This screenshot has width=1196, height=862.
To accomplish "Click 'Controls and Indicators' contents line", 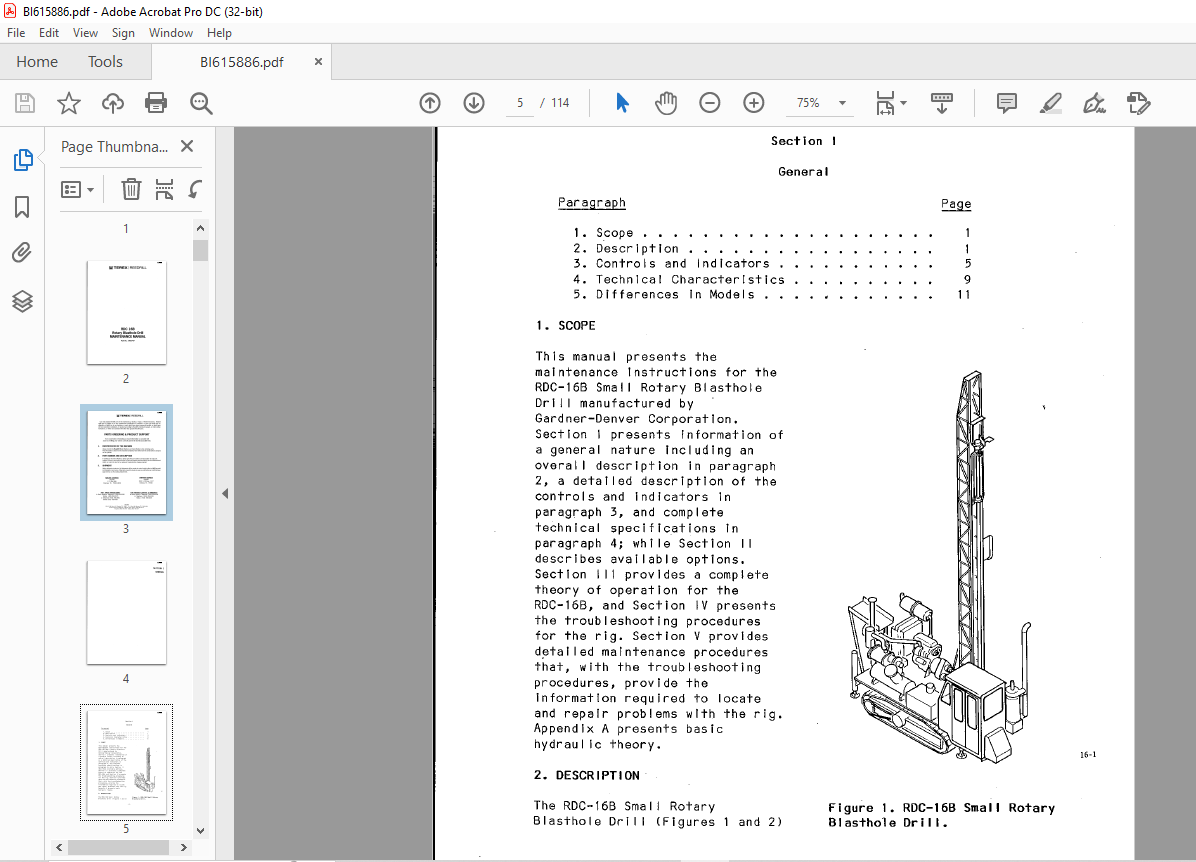I will (x=772, y=264).
